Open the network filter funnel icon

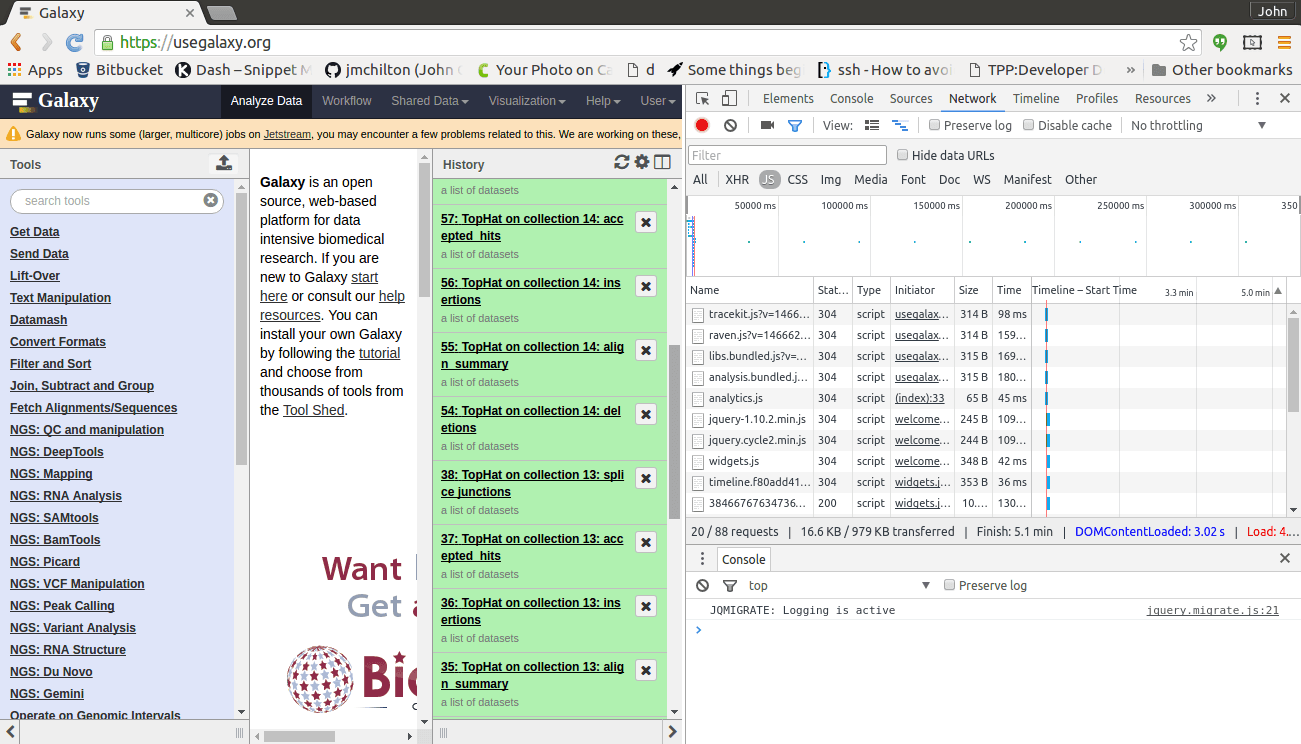tap(795, 125)
